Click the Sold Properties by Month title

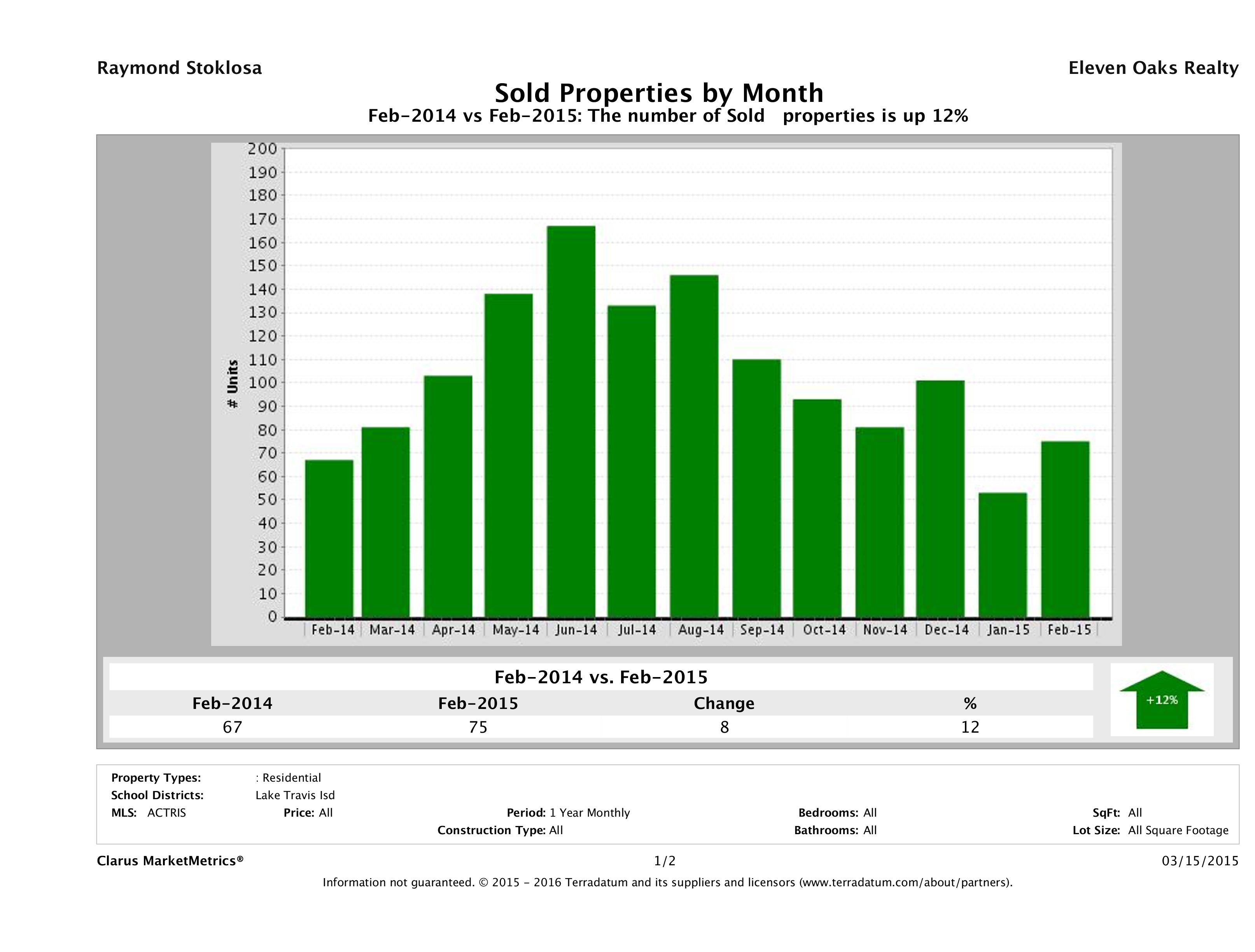click(659, 93)
